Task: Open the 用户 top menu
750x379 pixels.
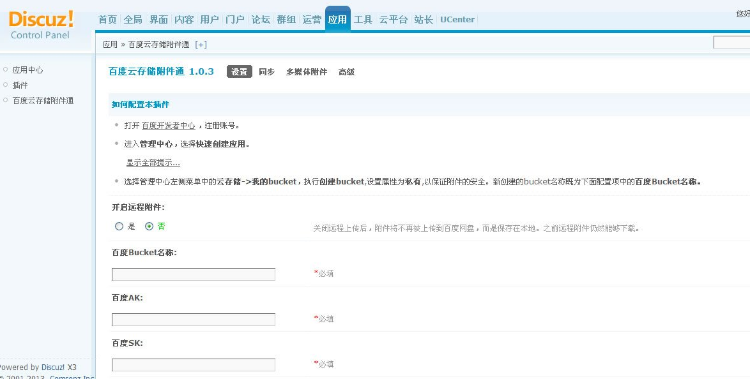Action: (210, 20)
